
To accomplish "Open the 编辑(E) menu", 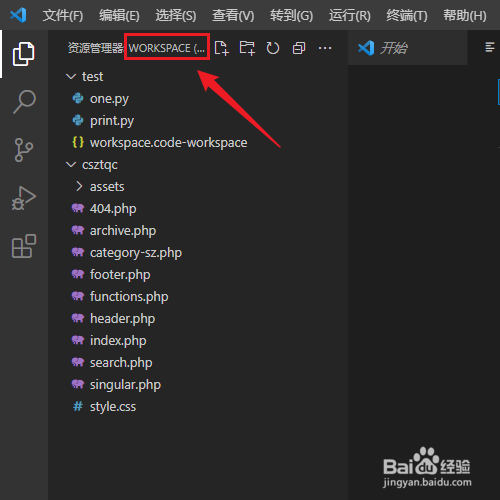I will pyautogui.click(x=119, y=15).
